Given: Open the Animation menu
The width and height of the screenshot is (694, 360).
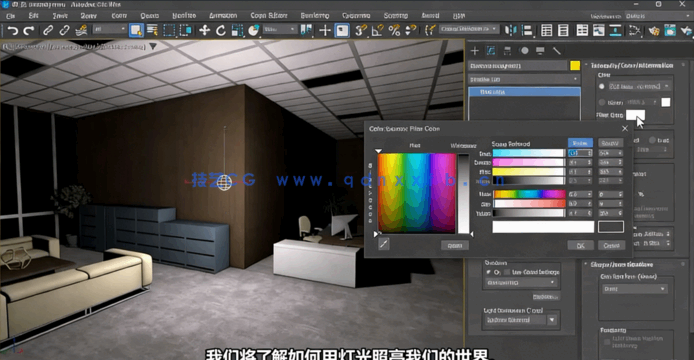Looking at the screenshot, I should click(223, 15).
